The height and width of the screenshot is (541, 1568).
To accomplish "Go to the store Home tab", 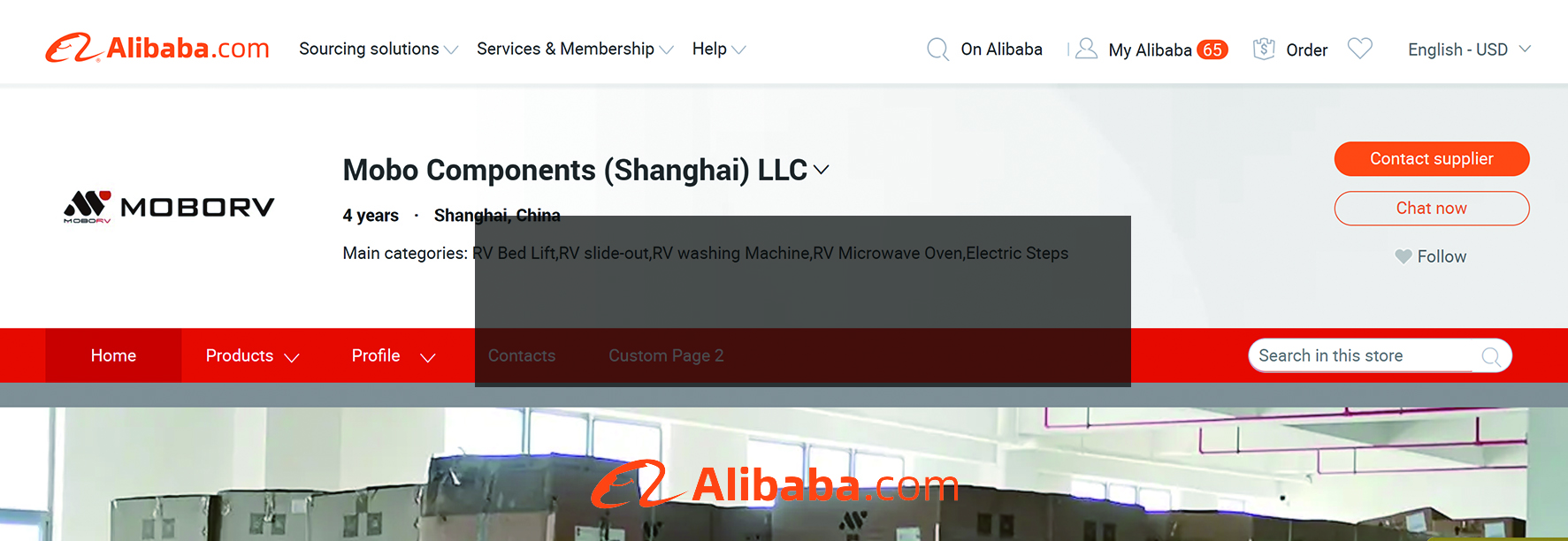I will 113,355.
